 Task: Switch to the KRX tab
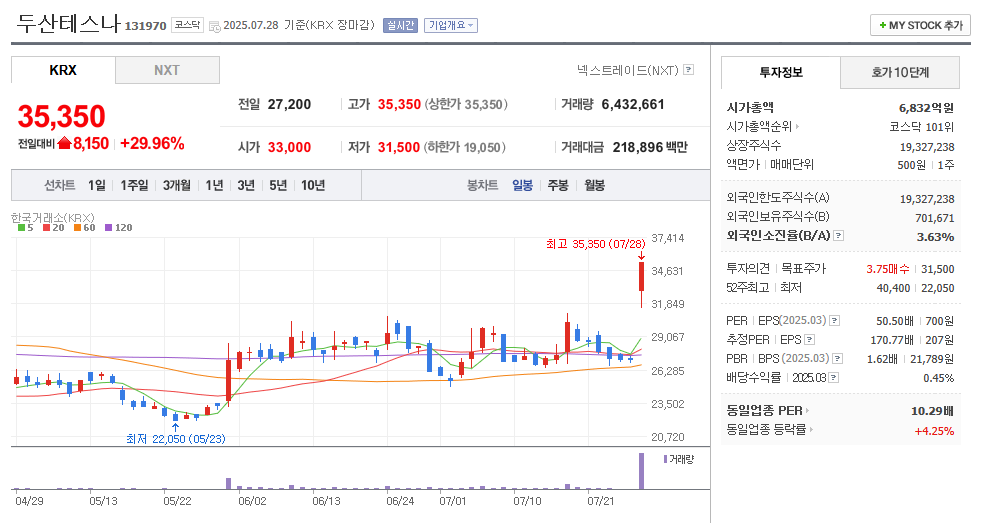(x=63, y=70)
